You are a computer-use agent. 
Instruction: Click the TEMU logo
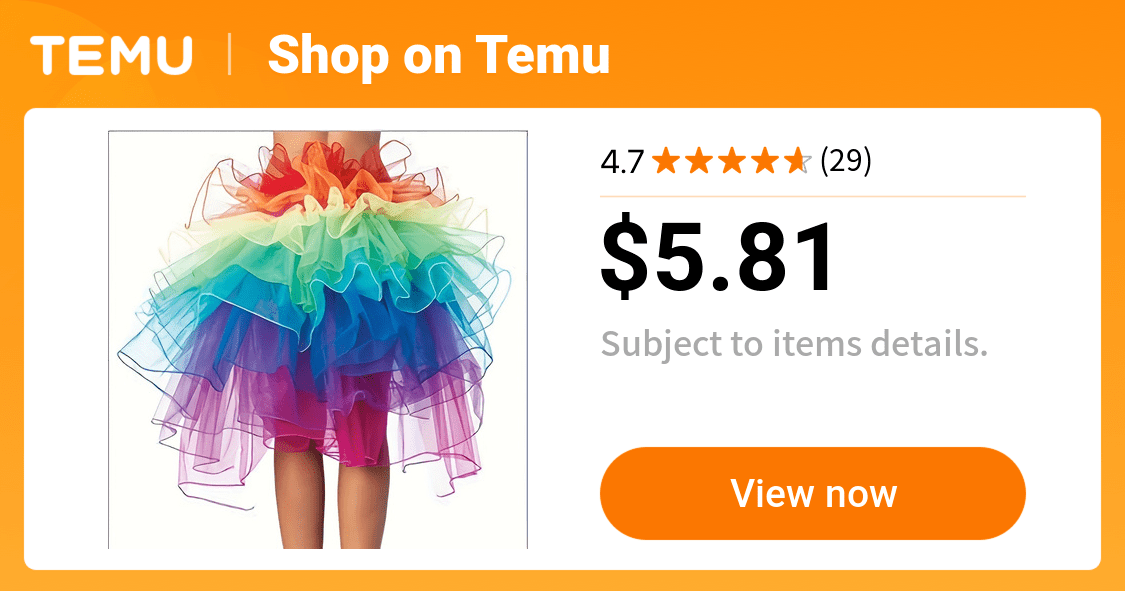click(111, 55)
